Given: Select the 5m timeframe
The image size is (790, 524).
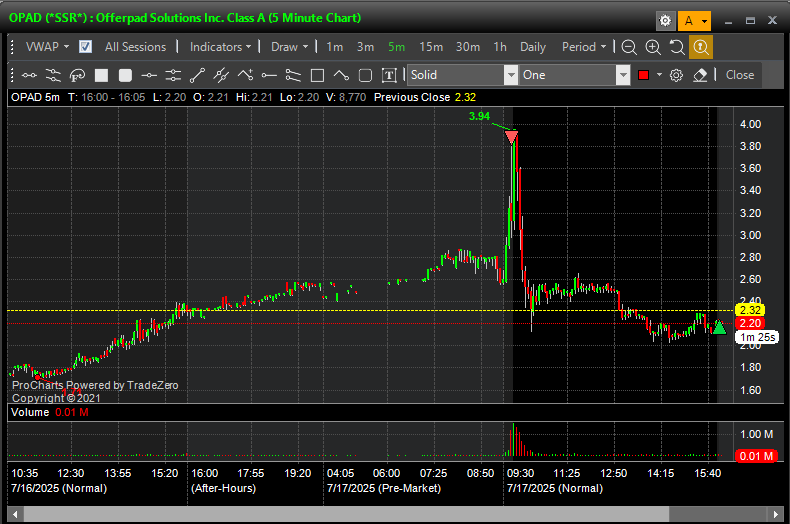Looking at the screenshot, I should click(x=397, y=47).
